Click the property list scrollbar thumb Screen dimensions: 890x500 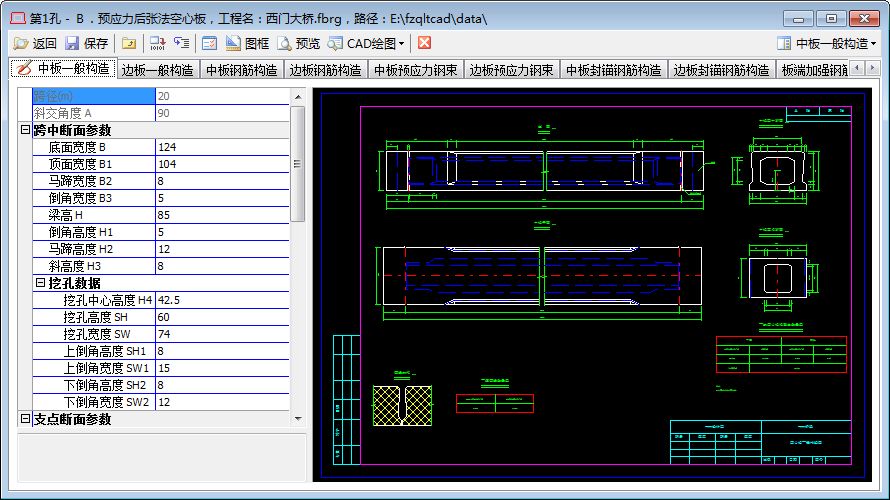click(x=298, y=164)
